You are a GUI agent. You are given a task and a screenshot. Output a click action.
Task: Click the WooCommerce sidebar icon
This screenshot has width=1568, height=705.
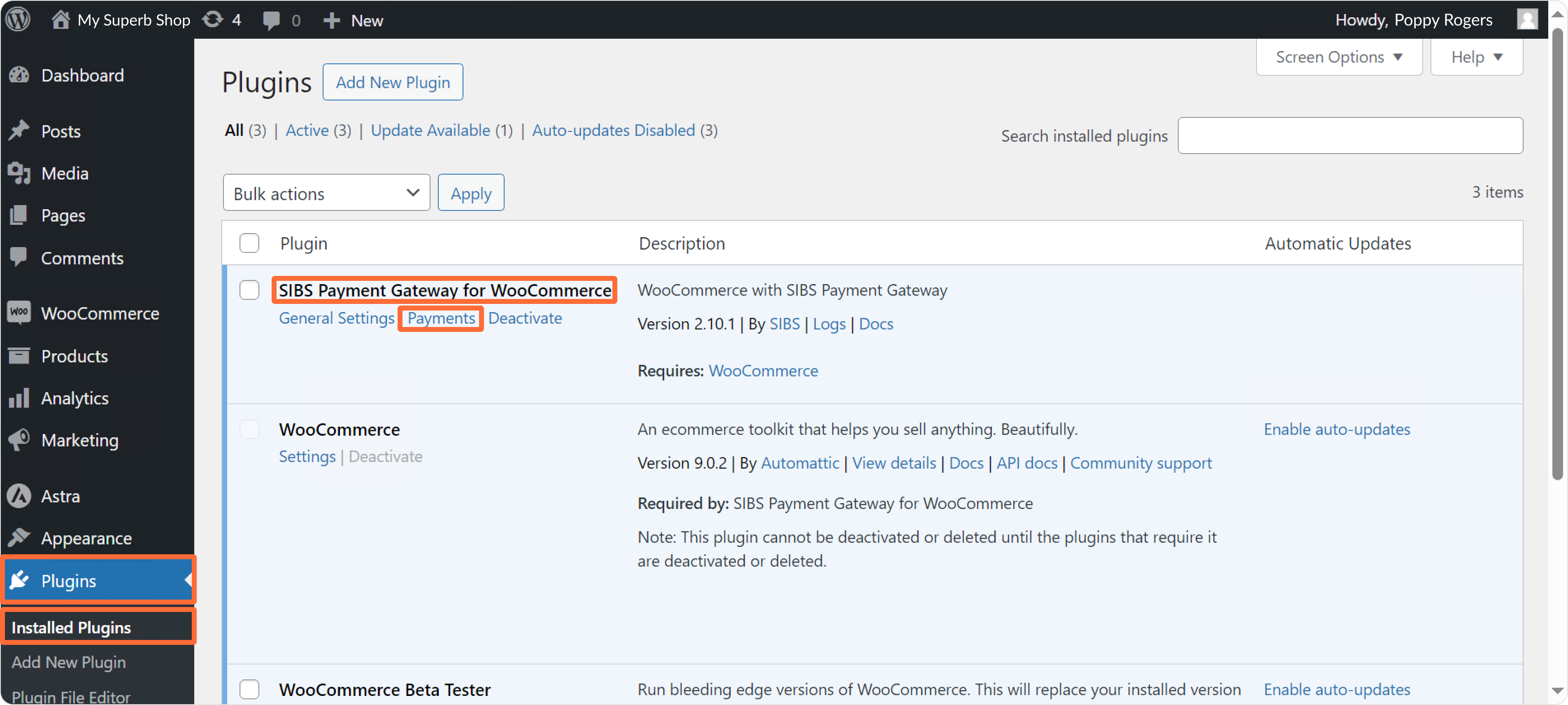click(19, 313)
